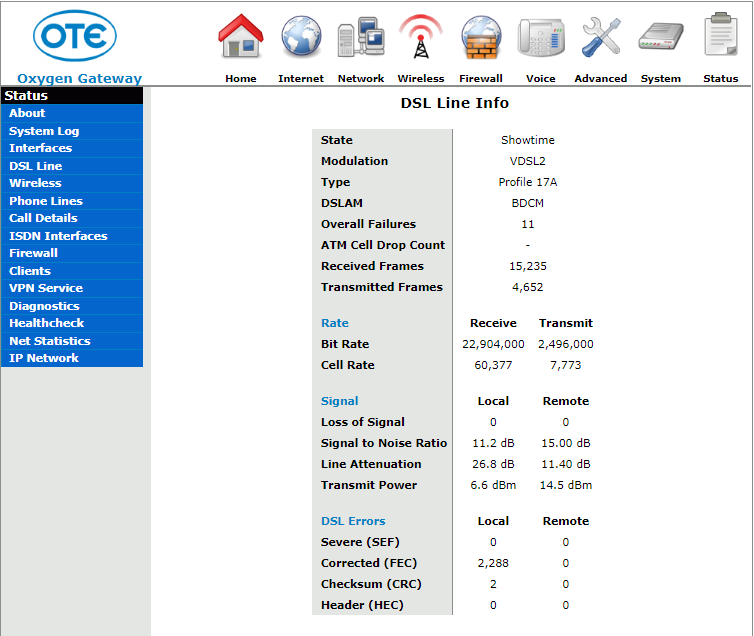
Task: Click the Wireless label in top navigation
Action: point(421,78)
